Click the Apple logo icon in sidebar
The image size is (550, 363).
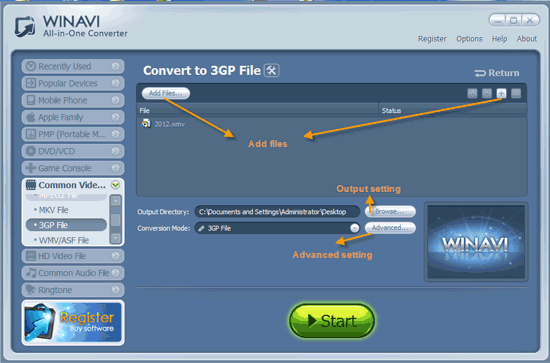(x=31, y=117)
